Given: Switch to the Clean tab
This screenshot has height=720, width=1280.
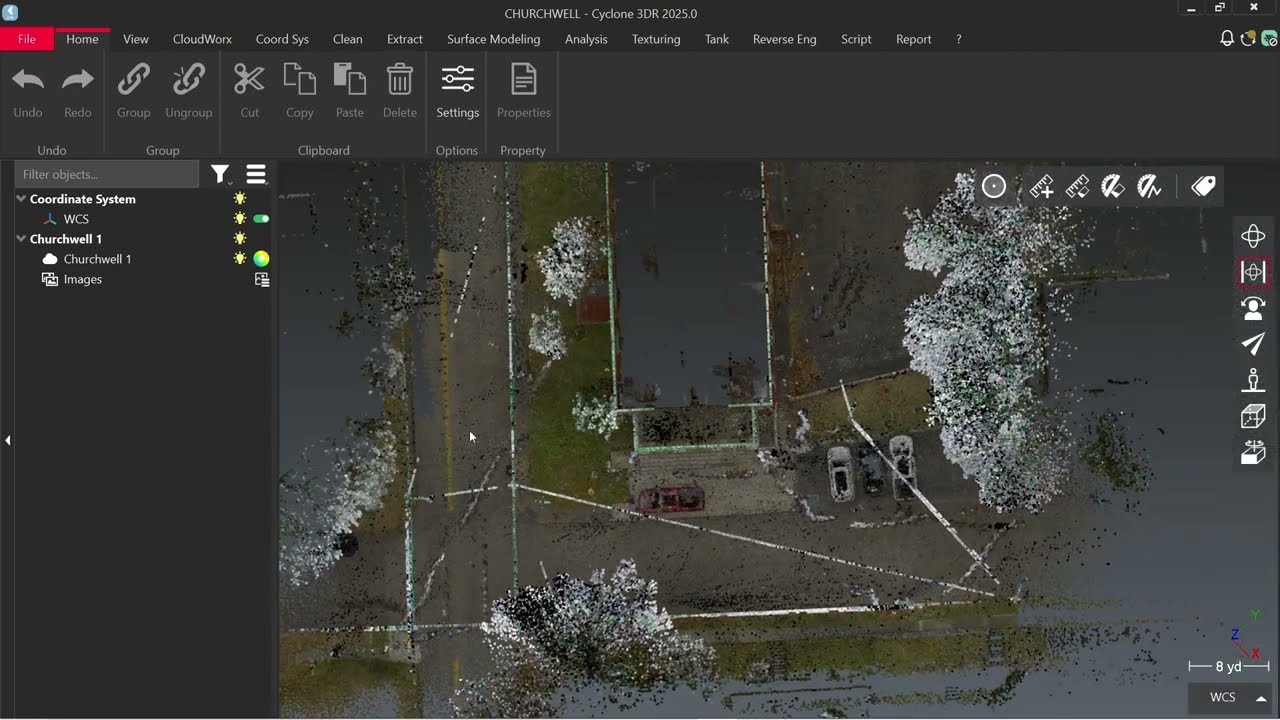Looking at the screenshot, I should coord(348,39).
